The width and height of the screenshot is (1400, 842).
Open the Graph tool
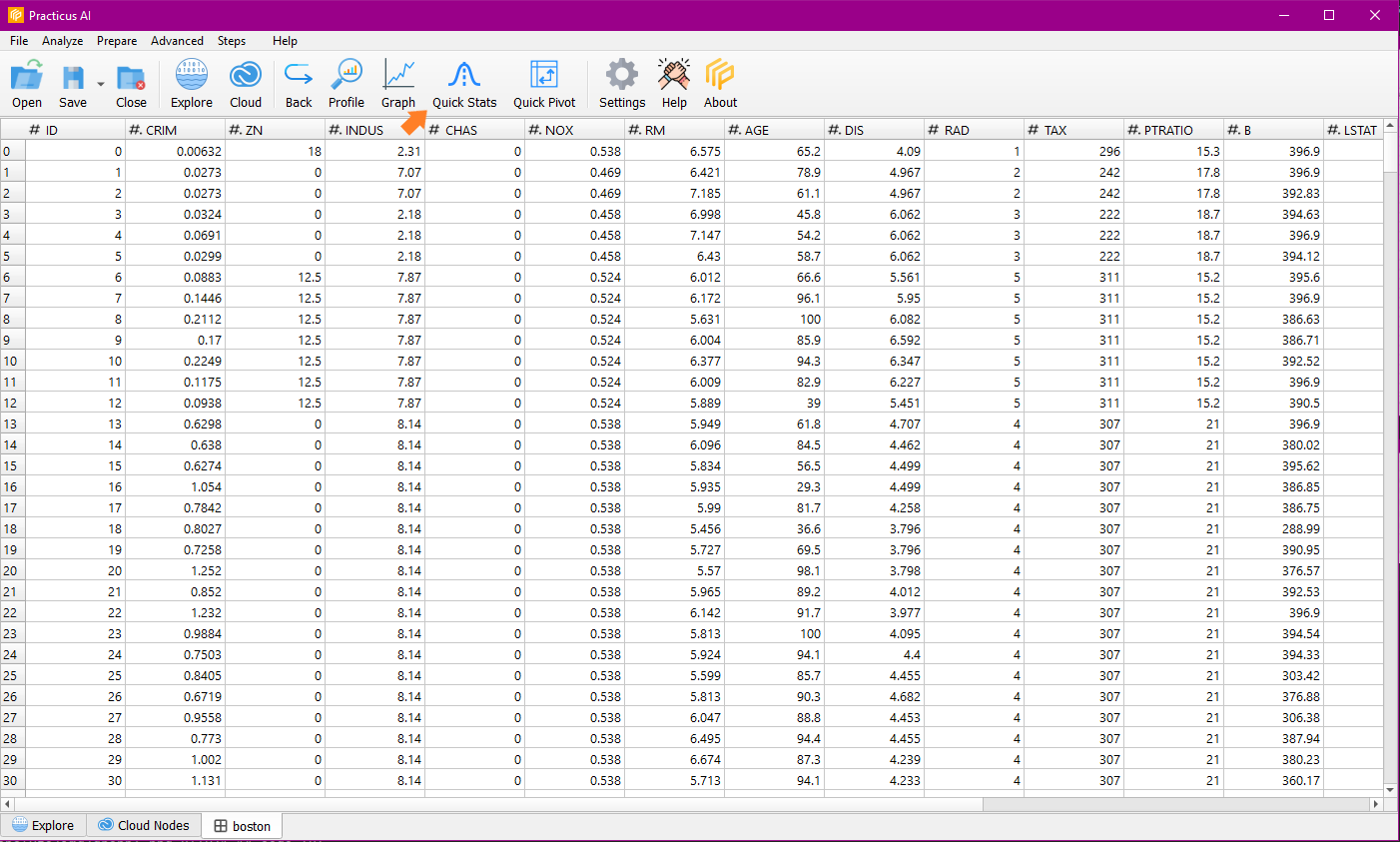(398, 84)
